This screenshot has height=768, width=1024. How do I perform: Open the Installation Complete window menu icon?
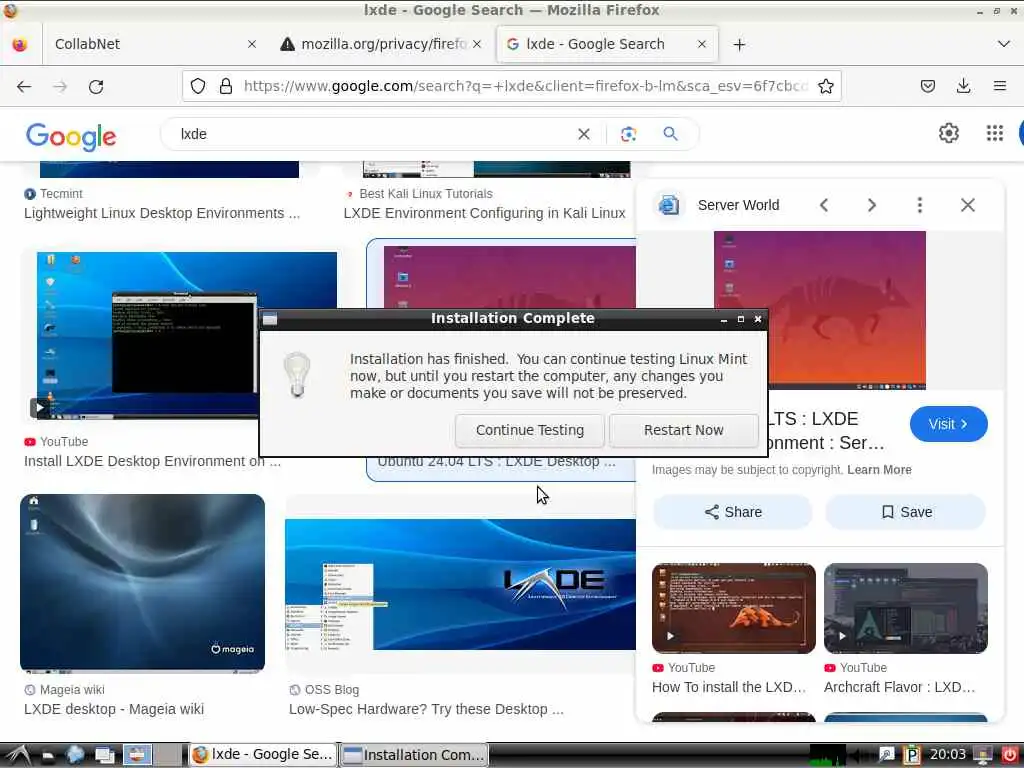click(x=270, y=319)
